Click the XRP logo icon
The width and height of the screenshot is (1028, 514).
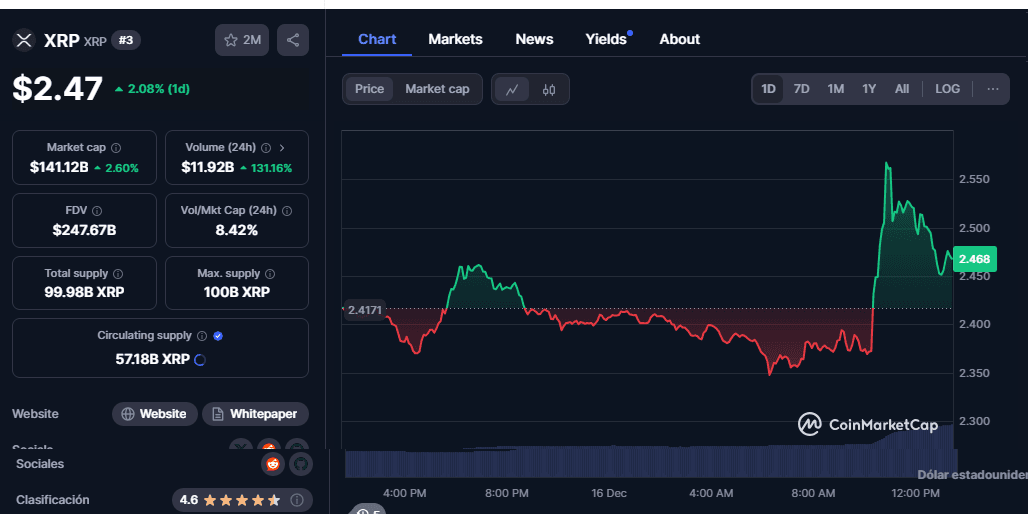pyautogui.click(x=24, y=40)
